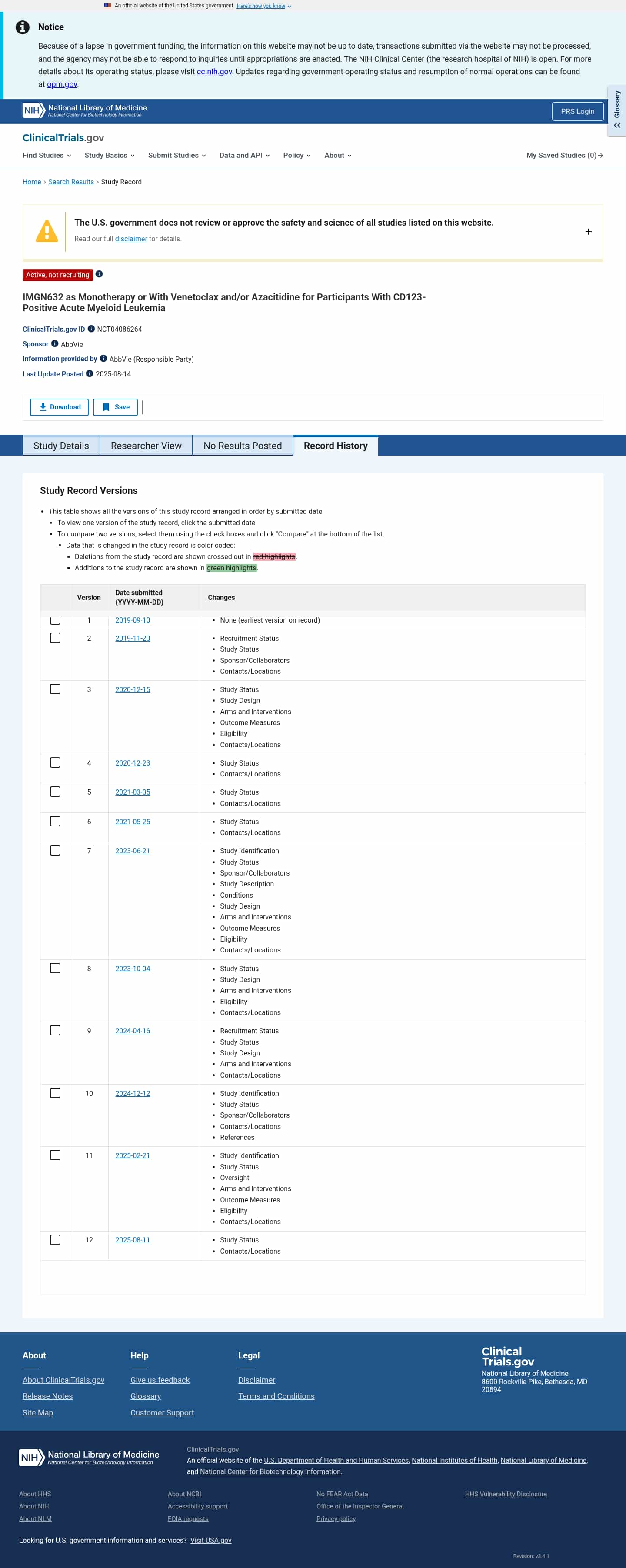Screen dimensions: 626x1568
Task: Open the 2023-06-21 version record
Action: pos(132,850)
